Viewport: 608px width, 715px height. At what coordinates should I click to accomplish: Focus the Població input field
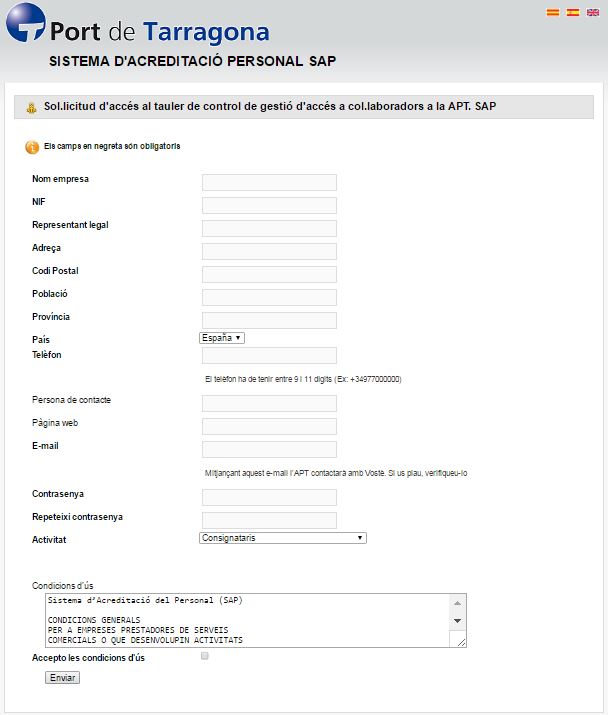269,297
